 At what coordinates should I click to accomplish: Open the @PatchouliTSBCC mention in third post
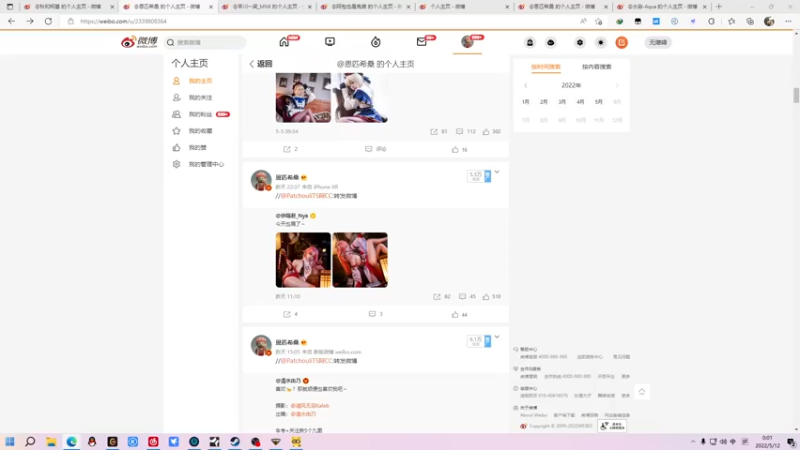307,361
